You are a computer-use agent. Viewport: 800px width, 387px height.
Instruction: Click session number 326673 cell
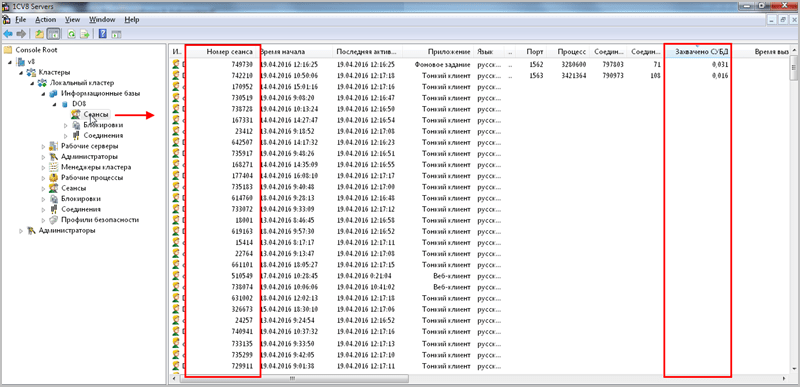pos(242,309)
